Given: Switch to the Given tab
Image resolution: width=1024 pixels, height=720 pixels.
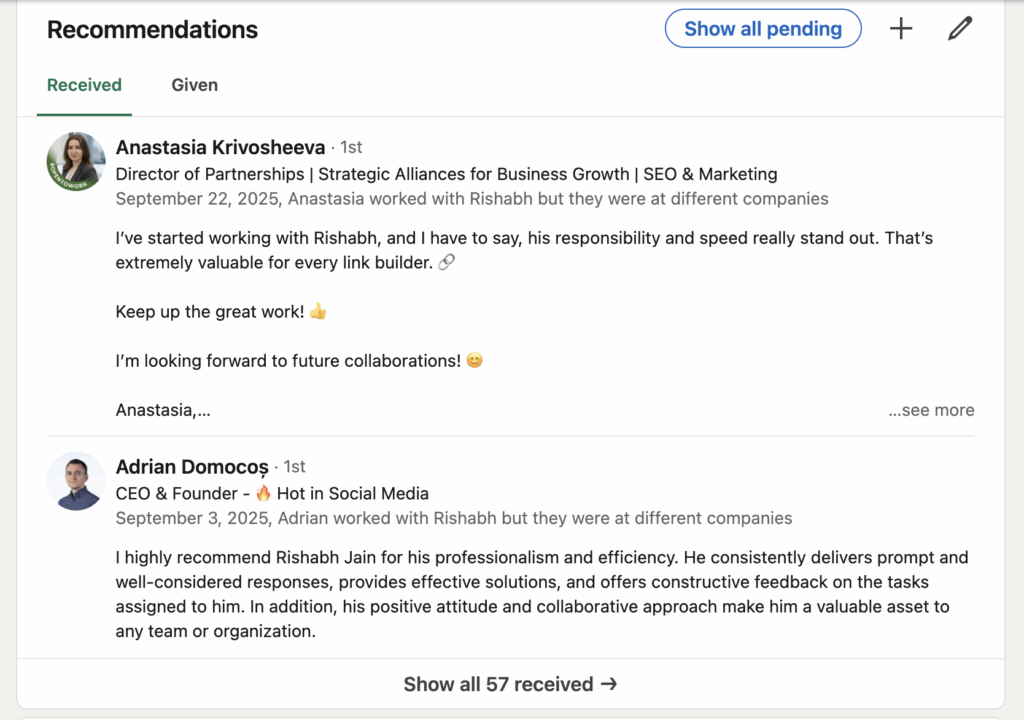Looking at the screenshot, I should [194, 85].
